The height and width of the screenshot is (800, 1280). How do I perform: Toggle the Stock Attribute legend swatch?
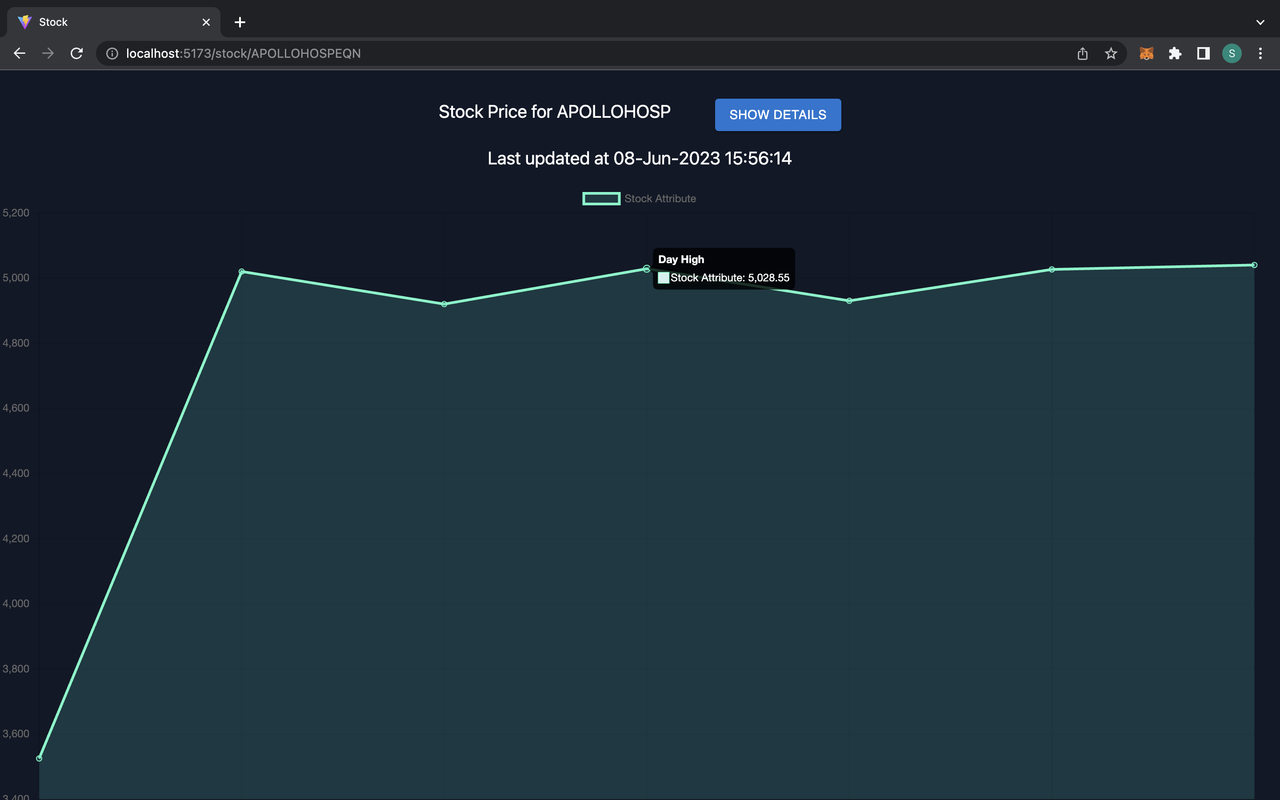click(601, 198)
